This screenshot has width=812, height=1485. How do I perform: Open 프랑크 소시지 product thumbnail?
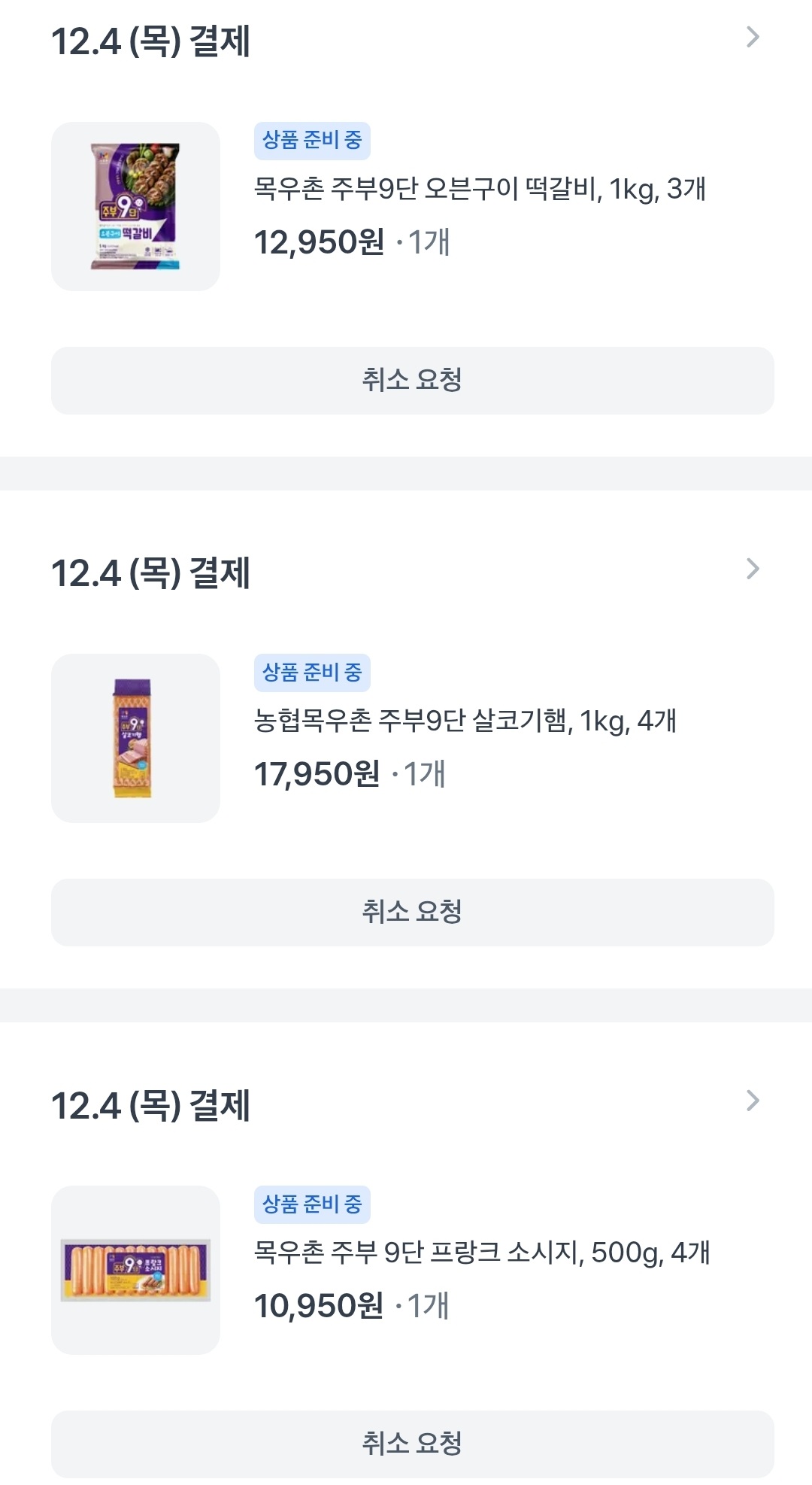(x=135, y=1270)
